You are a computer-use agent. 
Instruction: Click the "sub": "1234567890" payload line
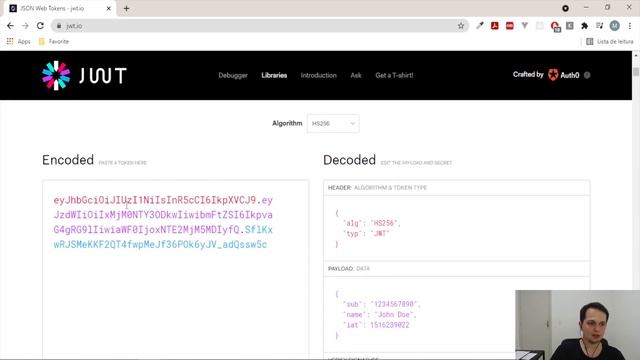pos(381,304)
